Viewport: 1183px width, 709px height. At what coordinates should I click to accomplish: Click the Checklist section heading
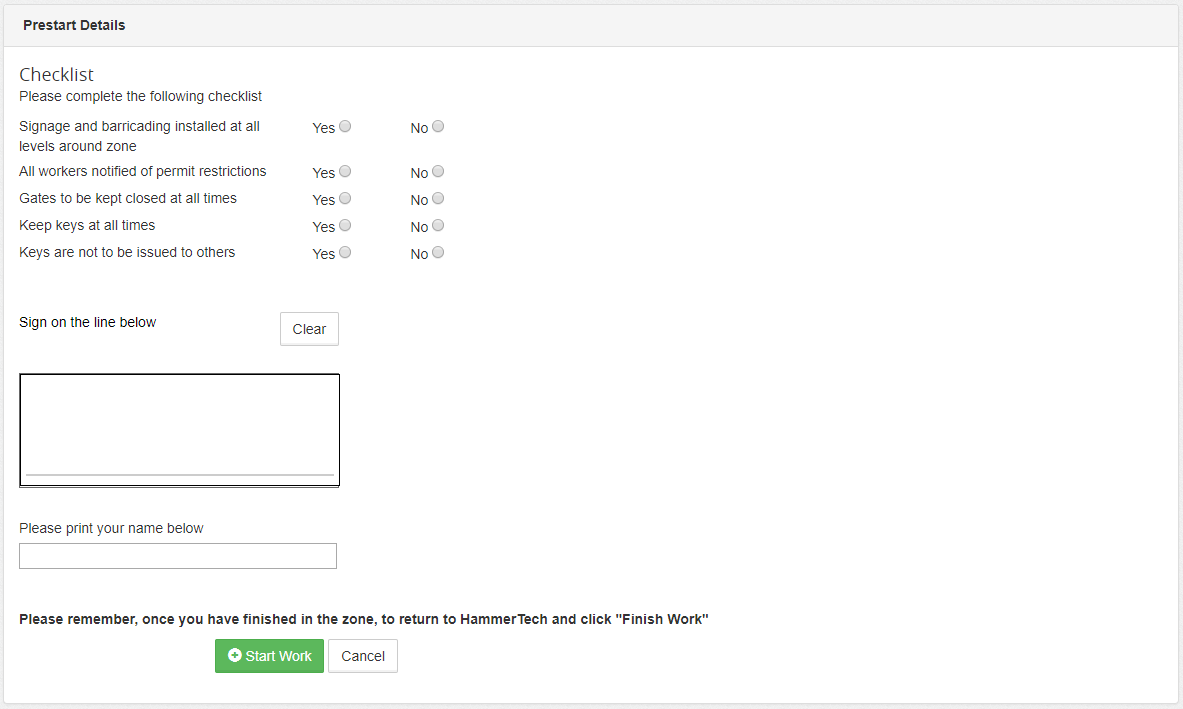click(56, 75)
